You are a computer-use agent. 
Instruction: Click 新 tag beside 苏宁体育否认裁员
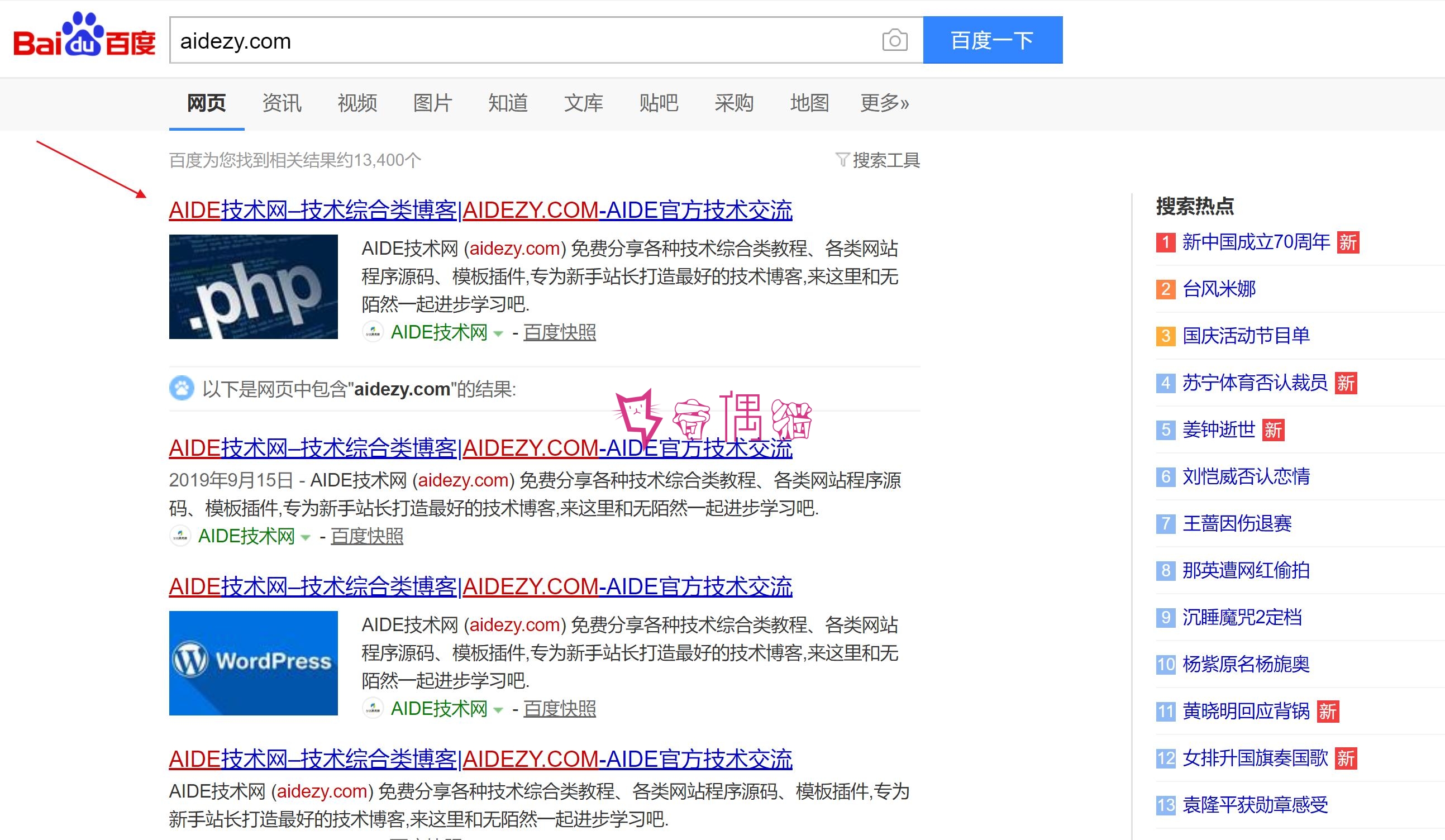pos(1346,383)
